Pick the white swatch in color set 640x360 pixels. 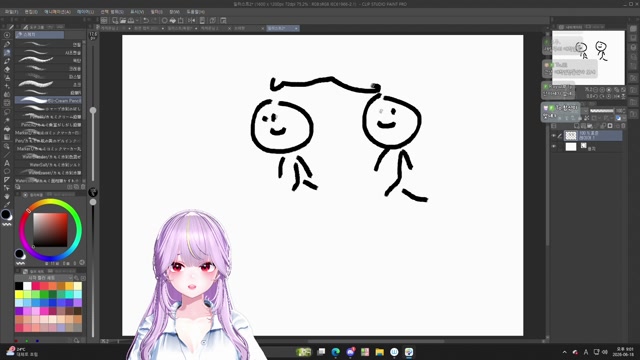[27, 286]
